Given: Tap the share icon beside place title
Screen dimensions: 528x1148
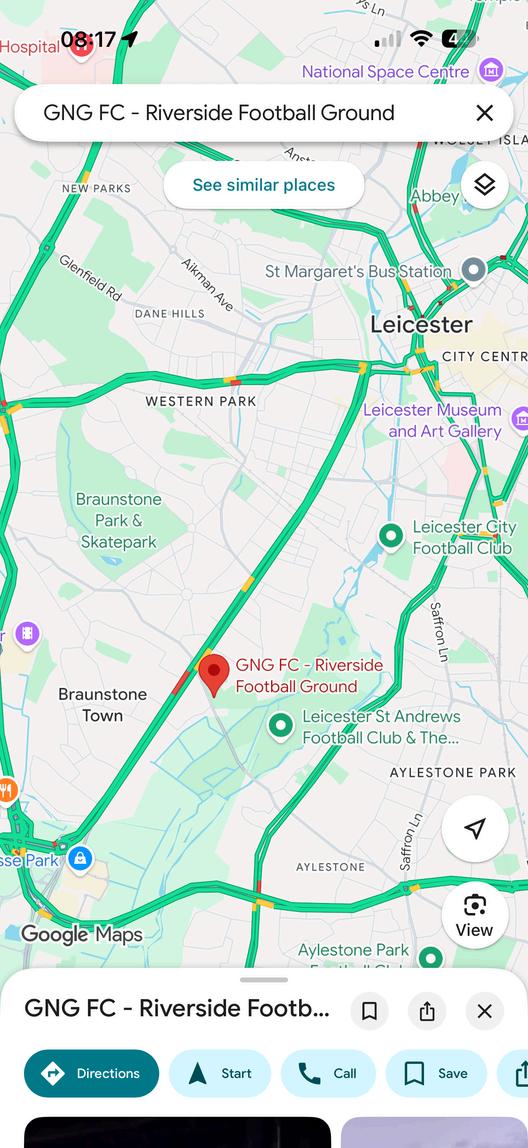Looking at the screenshot, I should [x=427, y=1011].
